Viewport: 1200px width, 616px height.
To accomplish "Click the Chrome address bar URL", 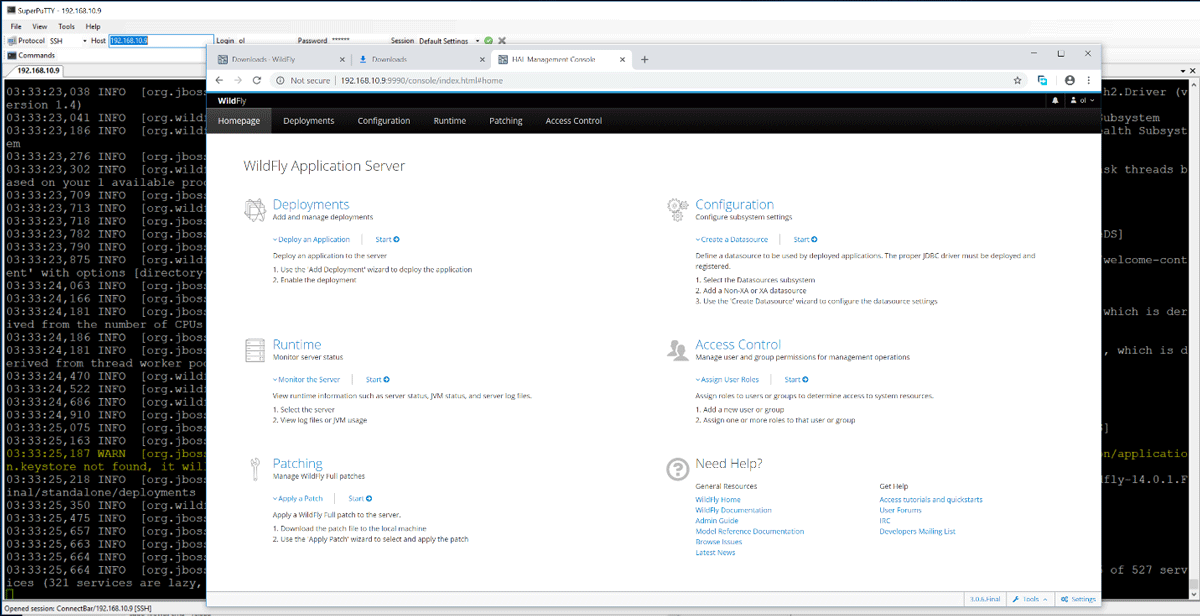I will click(x=420, y=80).
